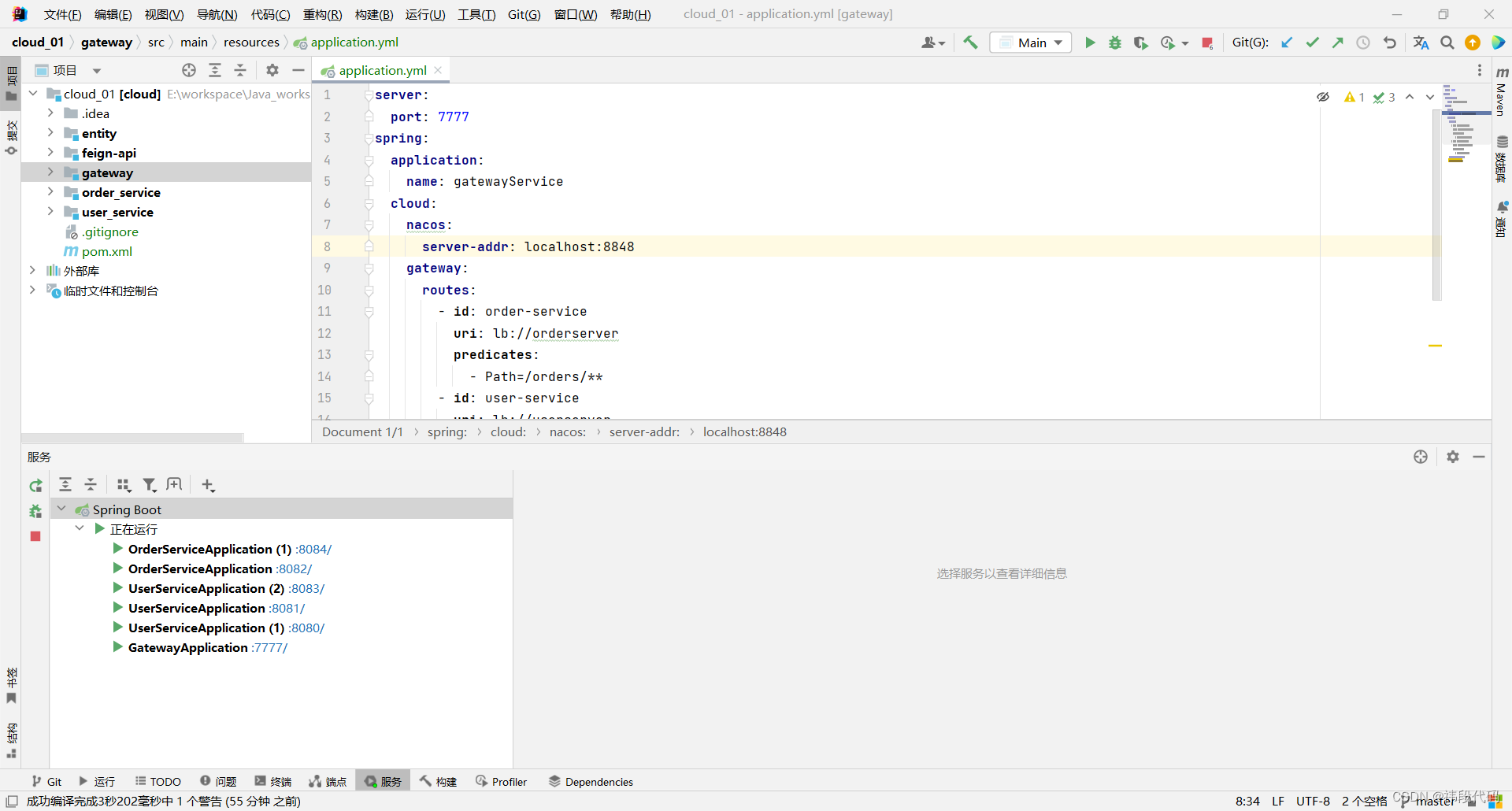This screenshot has width=1512, height=811.
Task: Click localhost:8848 in the breadcrumb bar
Action: 743,431
